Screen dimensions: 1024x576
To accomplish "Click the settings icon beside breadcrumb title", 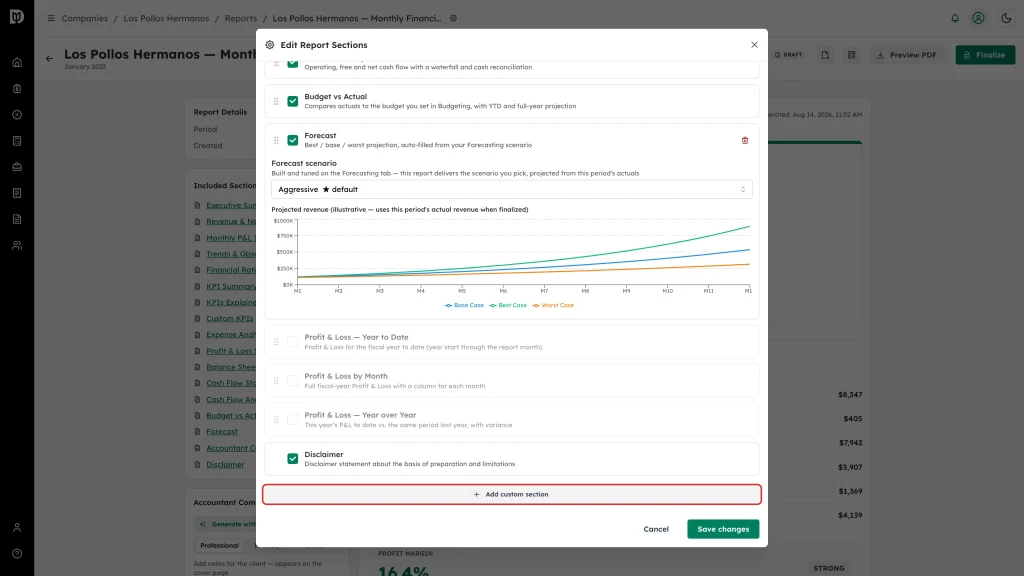I will 453,18.
